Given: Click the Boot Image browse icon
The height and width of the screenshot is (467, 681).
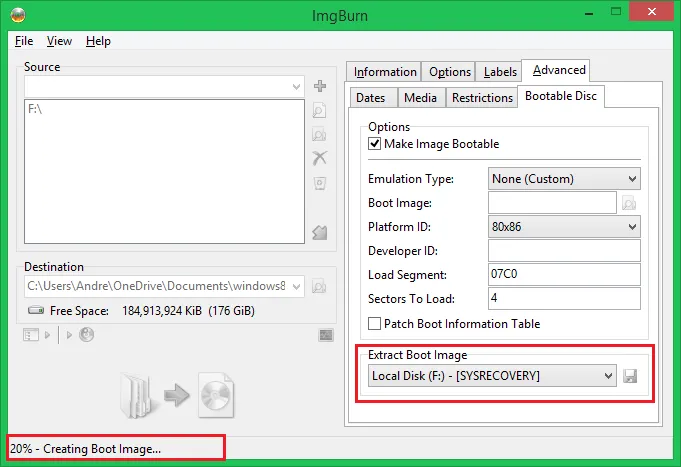Looking at the screenshot, I should tap(629, 203).
